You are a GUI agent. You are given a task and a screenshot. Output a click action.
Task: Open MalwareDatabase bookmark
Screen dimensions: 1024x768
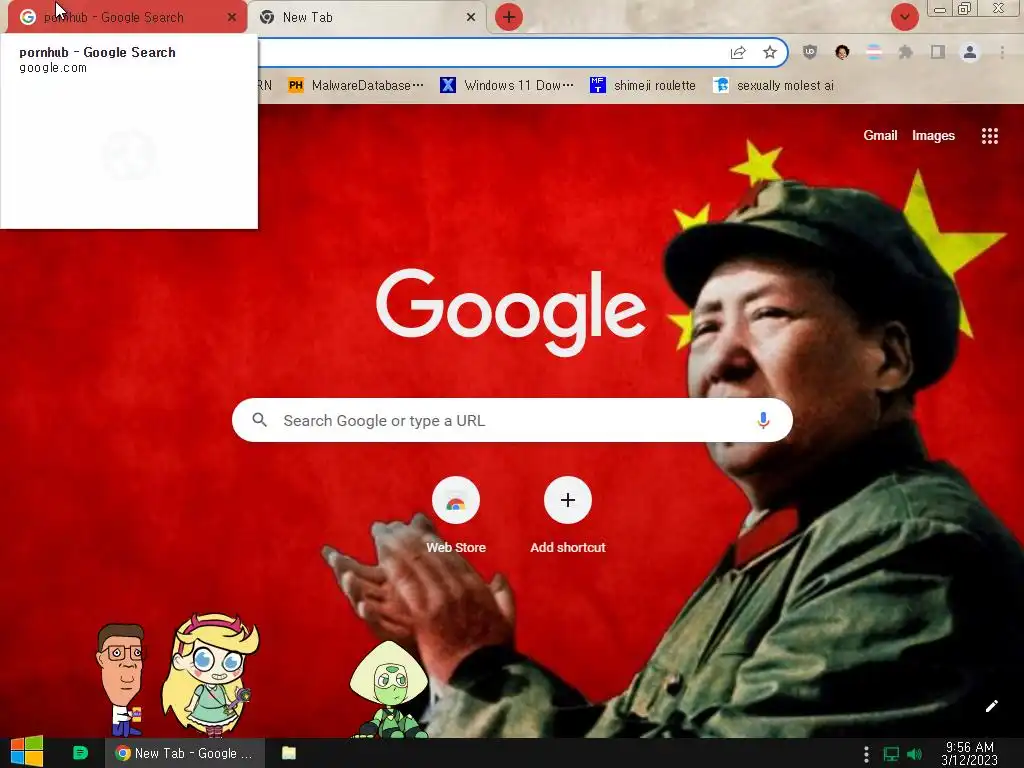pos(356,86)
